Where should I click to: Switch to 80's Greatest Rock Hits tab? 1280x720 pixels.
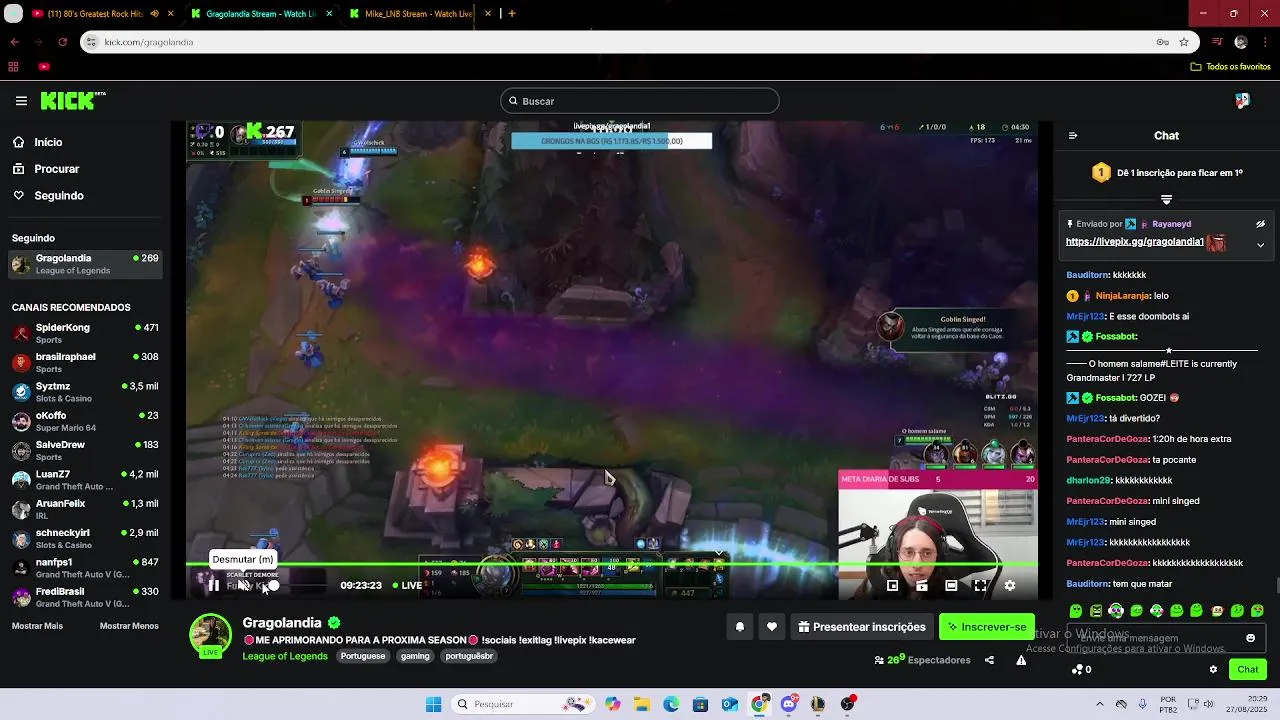pos(100,14)
